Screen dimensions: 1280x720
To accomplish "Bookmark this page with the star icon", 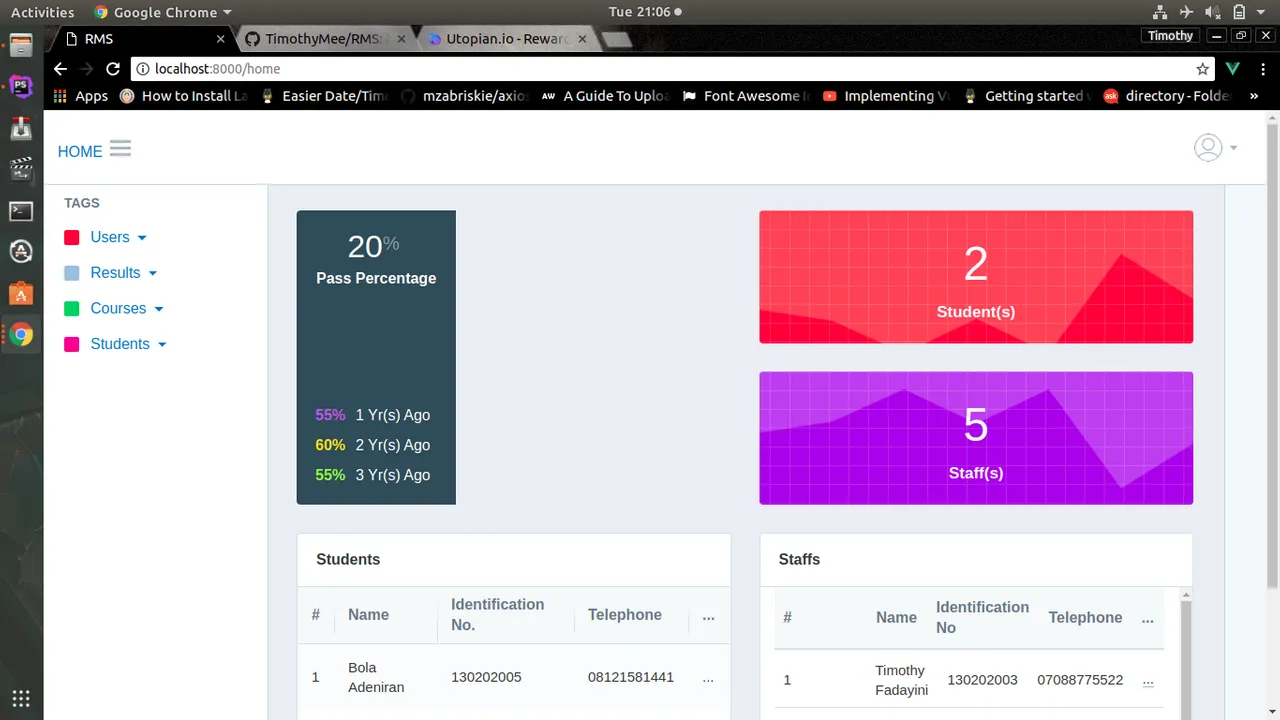I will [1202, 69].
